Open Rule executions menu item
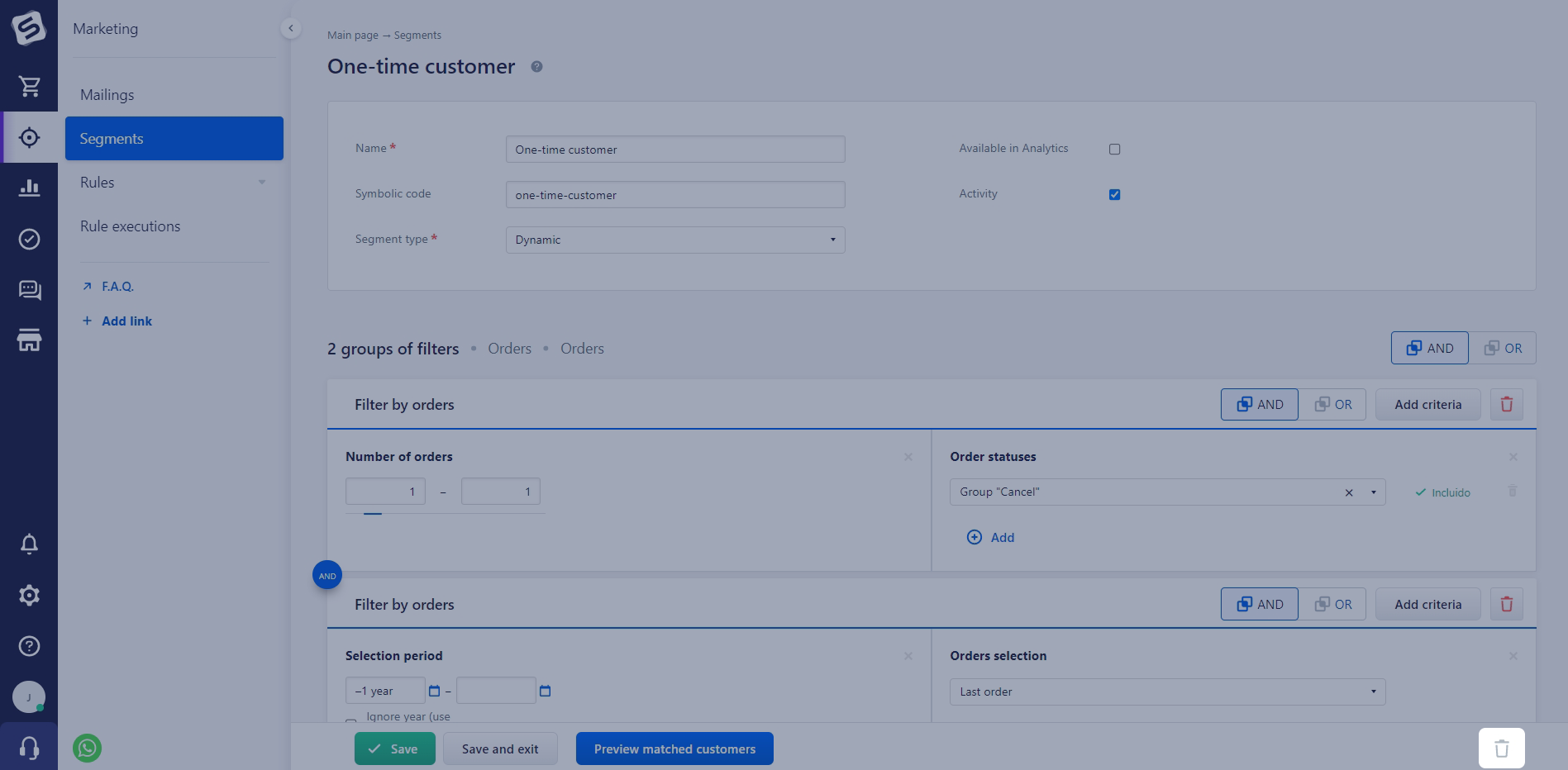 pos(131,226)
